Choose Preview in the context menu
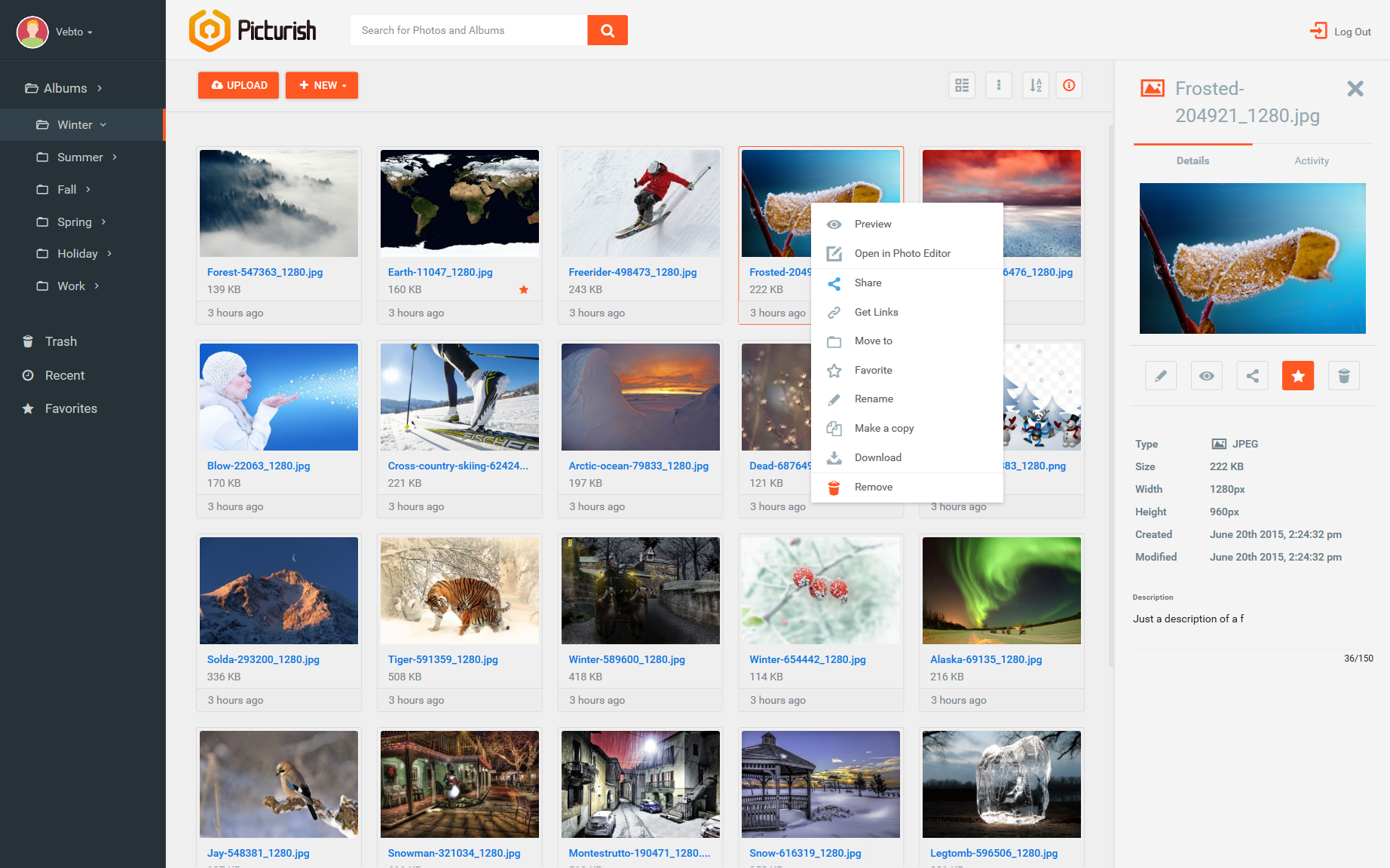The image size is (1390, 868). (x=907, y=224)
